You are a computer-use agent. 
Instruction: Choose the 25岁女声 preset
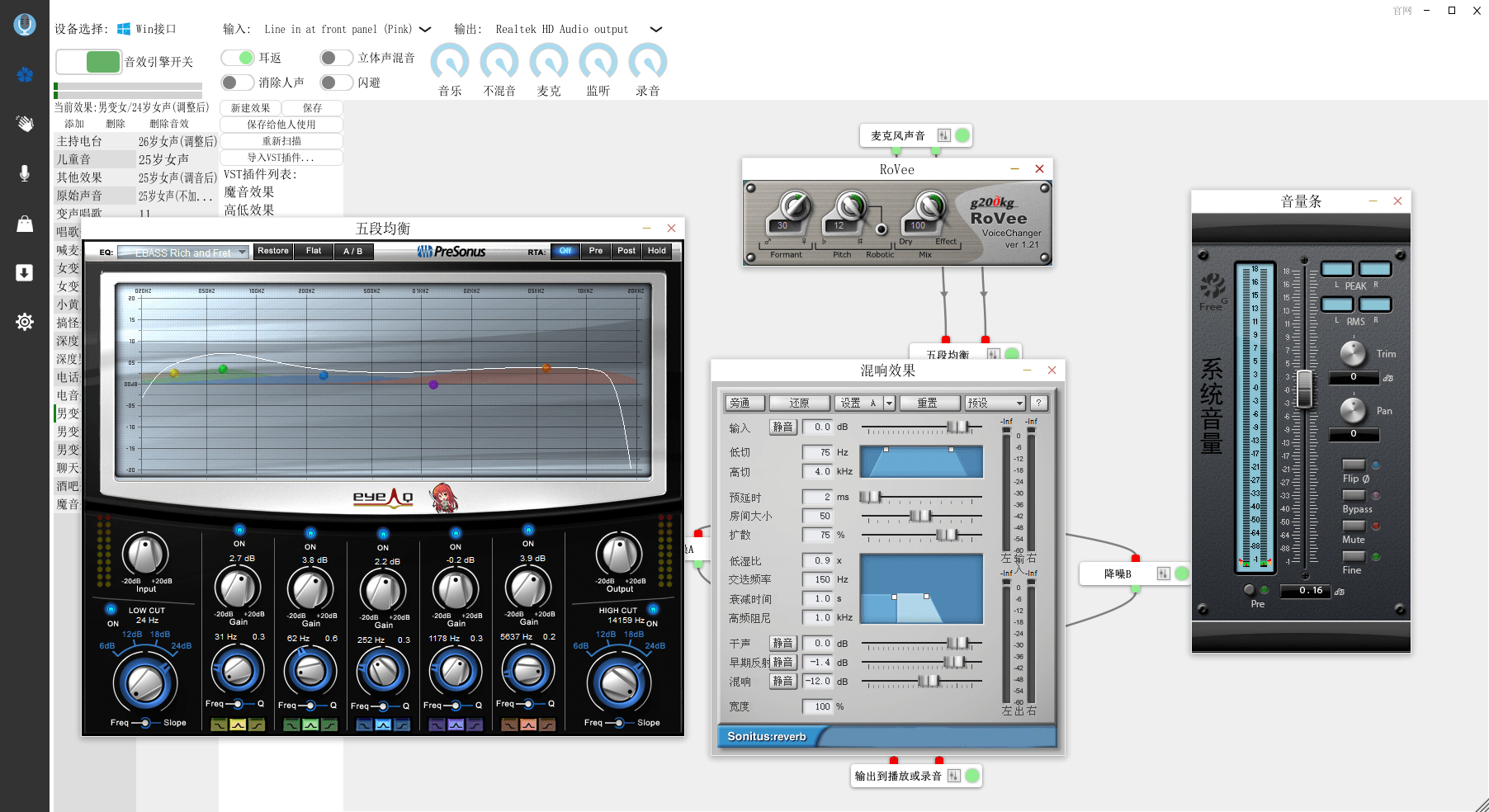pyautogui.click(x=177, y=159)
